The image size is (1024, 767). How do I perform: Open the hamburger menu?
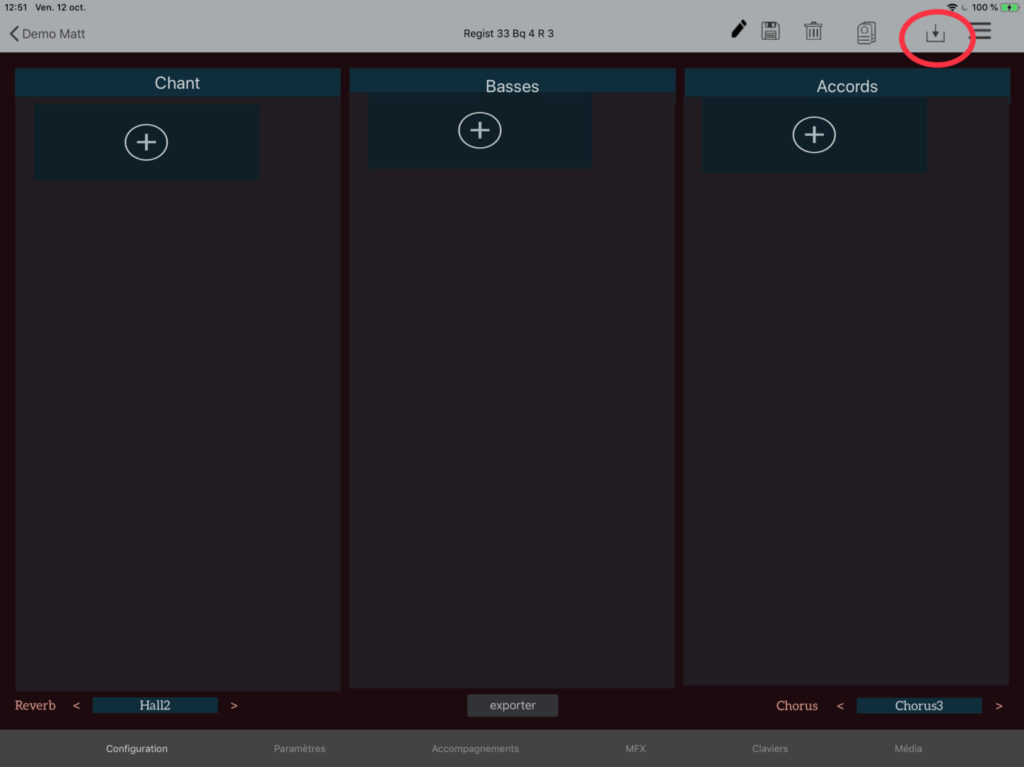[x=982, y=31]
